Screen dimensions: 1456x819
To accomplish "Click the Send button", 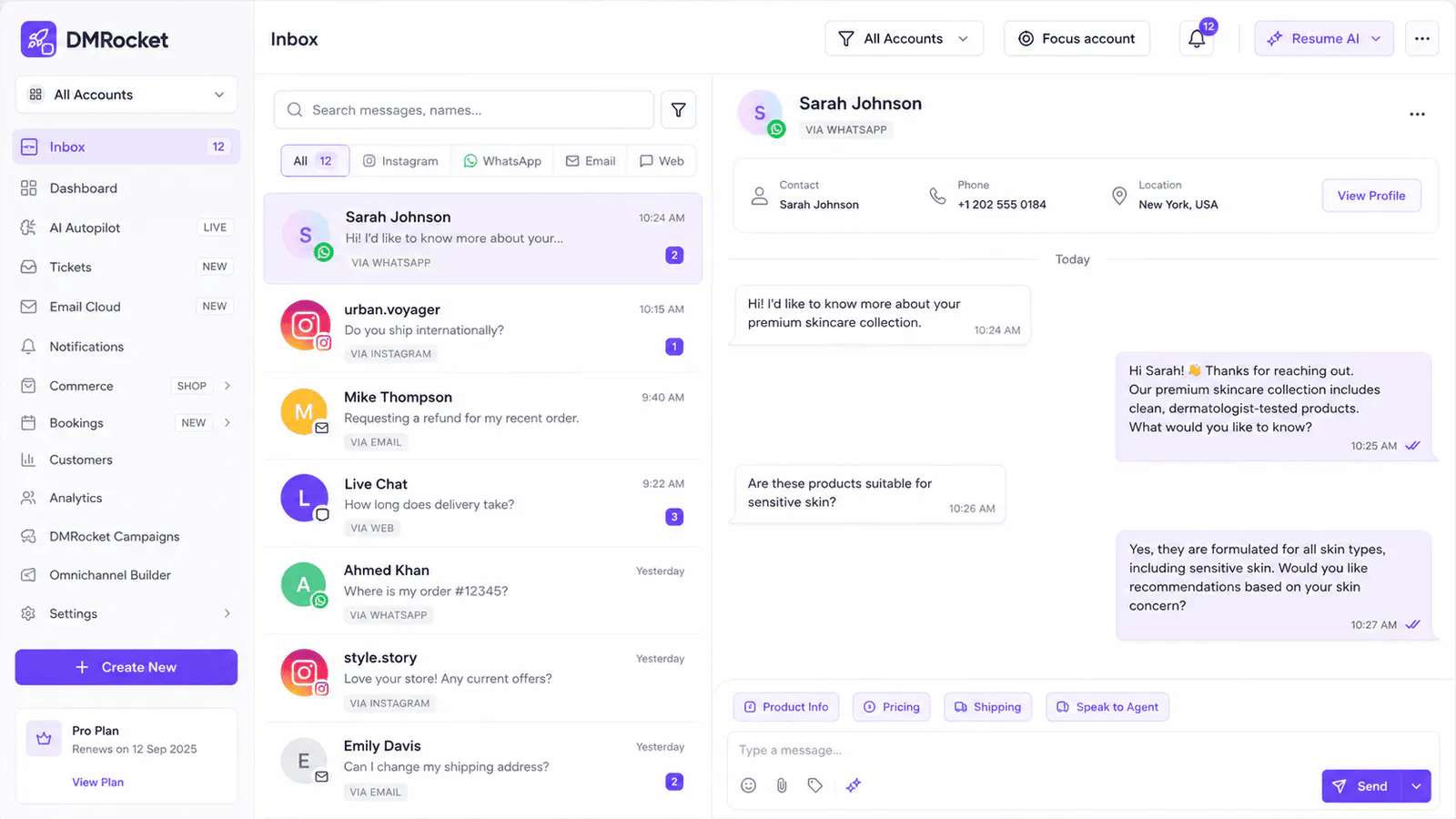I will tap(1361, 786).
